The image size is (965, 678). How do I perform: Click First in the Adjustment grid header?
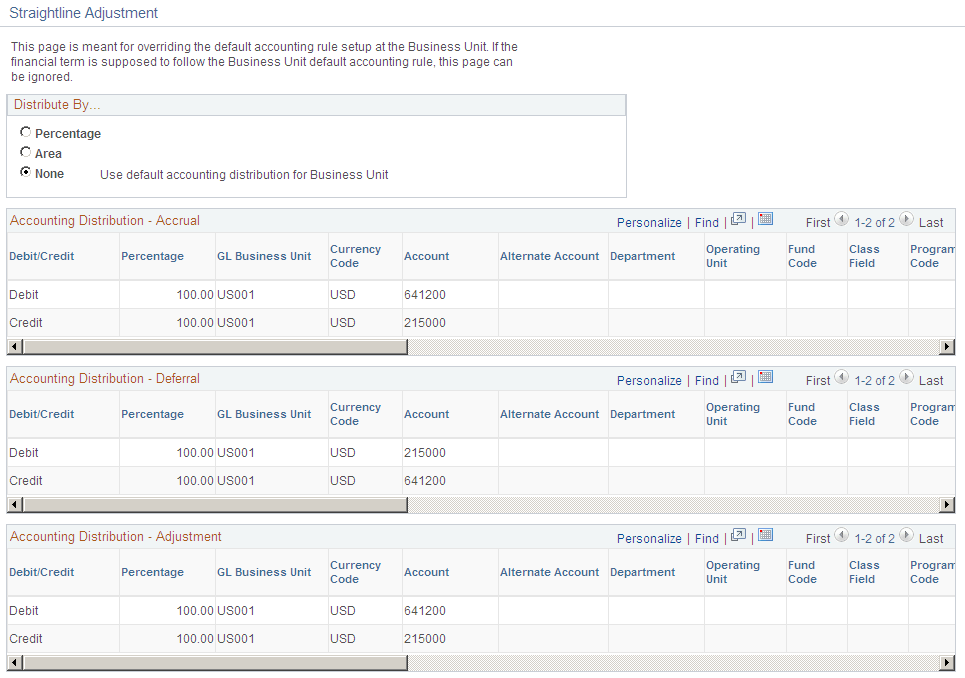[x=821, y=538]
